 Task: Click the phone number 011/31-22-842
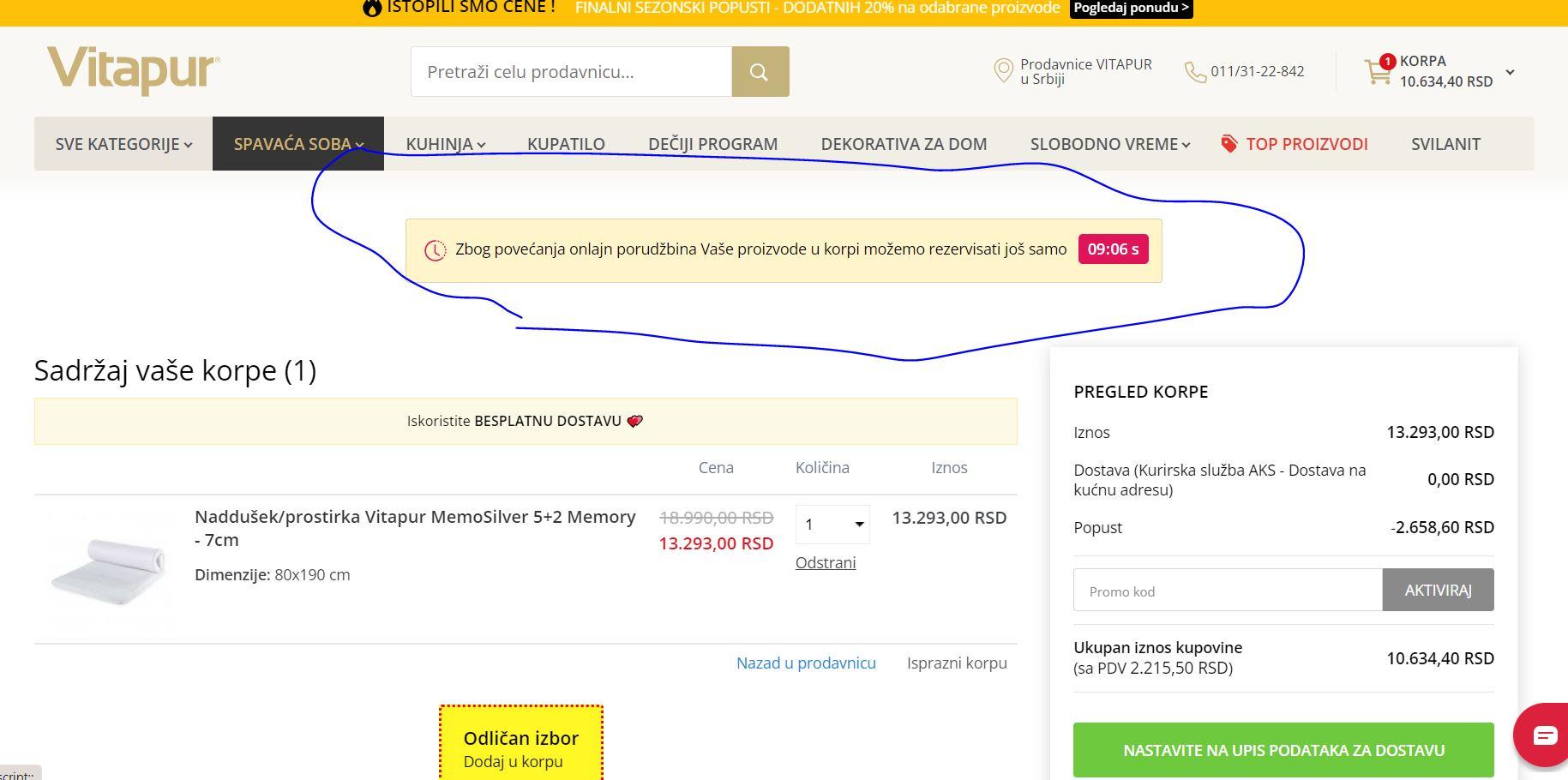pyautogui.click(x=1258, y=72)
